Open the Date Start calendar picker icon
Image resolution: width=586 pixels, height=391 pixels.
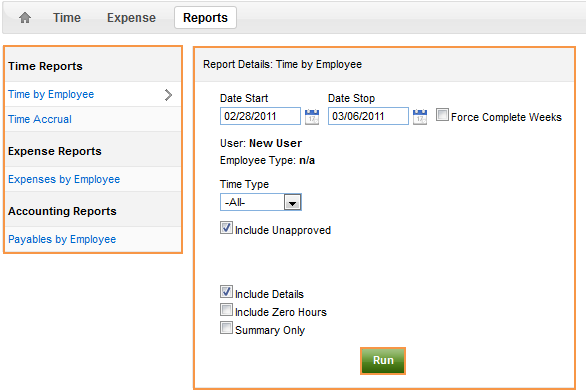point(312,117)
